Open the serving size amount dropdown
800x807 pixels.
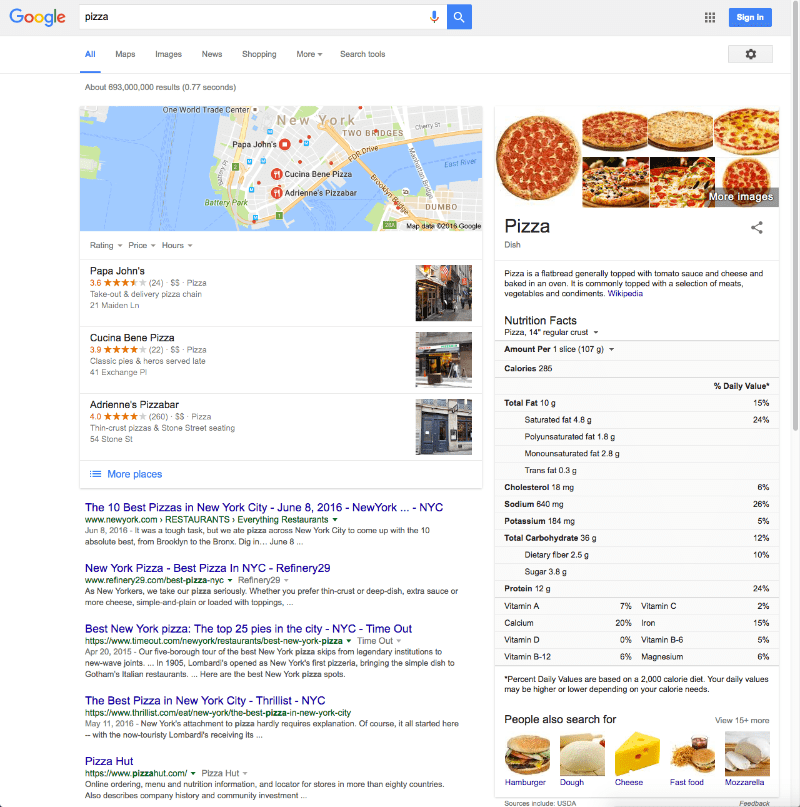point(584,349)
